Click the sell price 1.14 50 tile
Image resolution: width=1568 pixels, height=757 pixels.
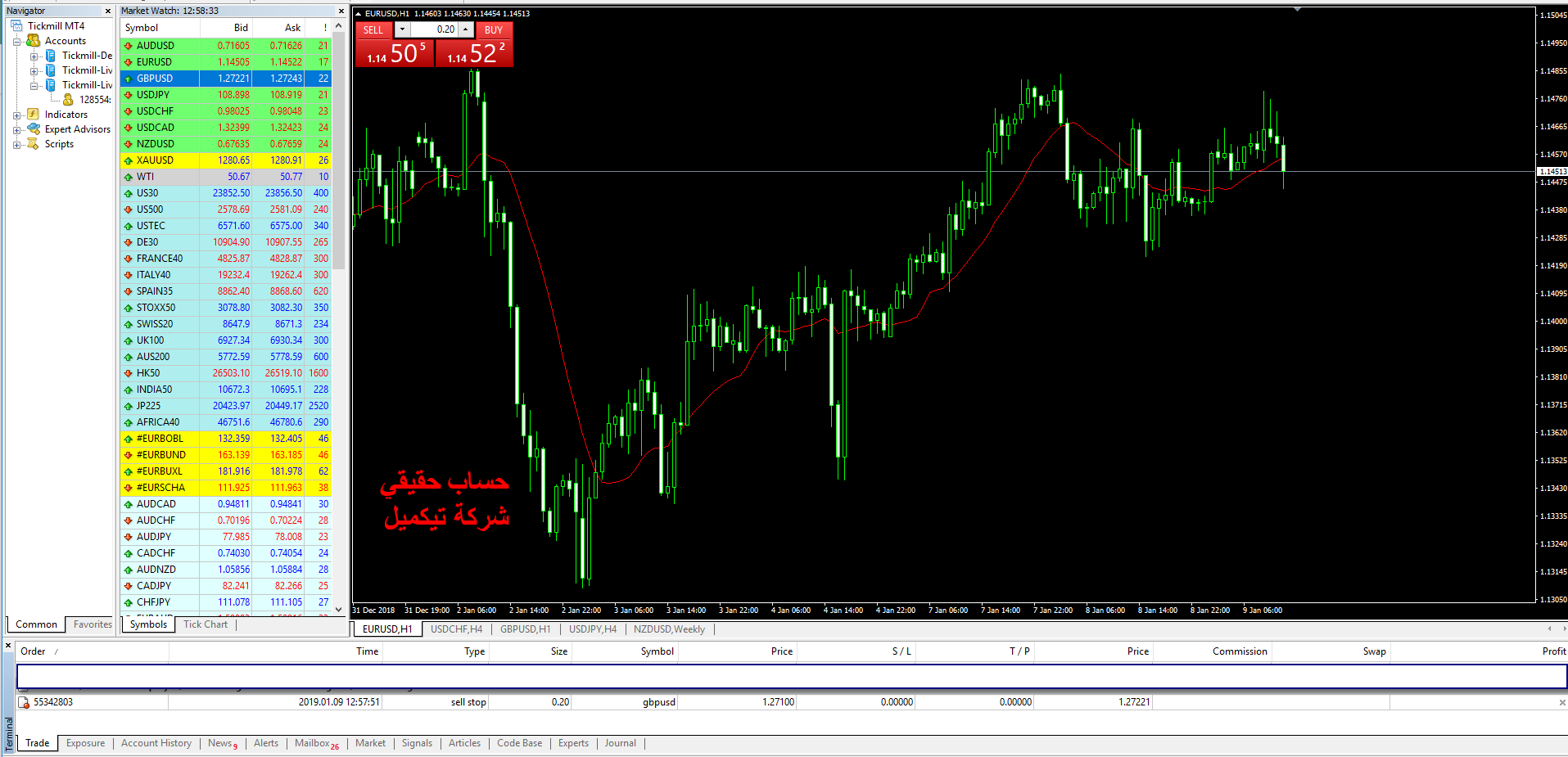click(x=395, y=53)
